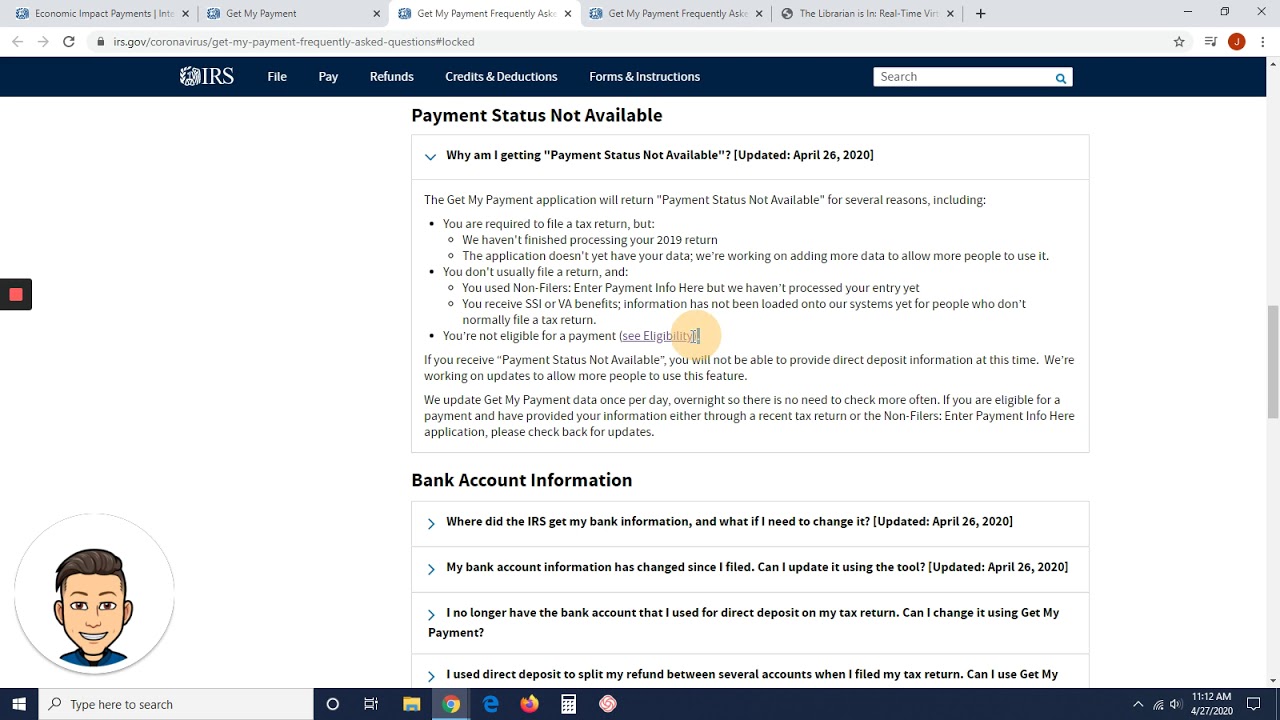Reload the page with refresh icon
This screenshot has height=720, width=1280.
tap(68, 42)
